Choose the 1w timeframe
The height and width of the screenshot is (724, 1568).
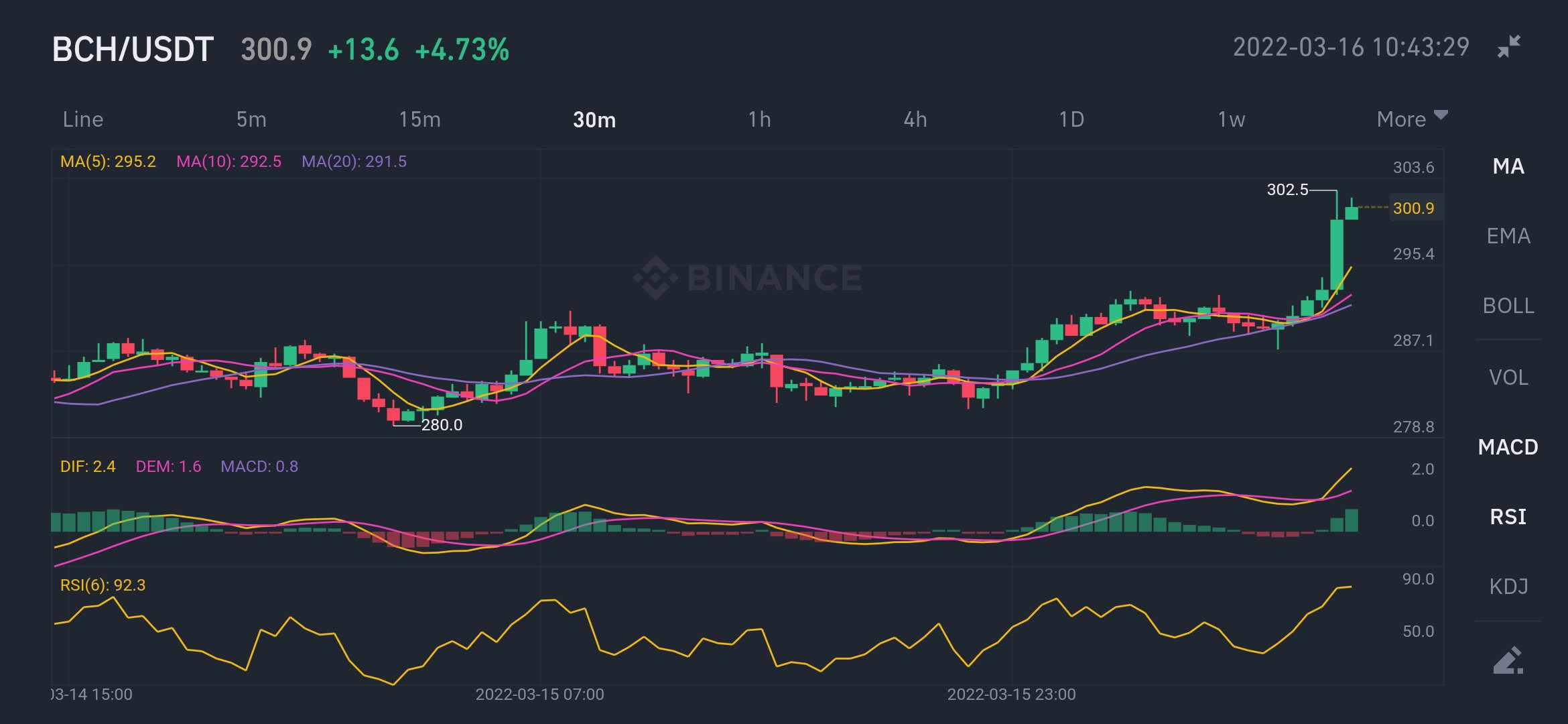pos(1231,119)
